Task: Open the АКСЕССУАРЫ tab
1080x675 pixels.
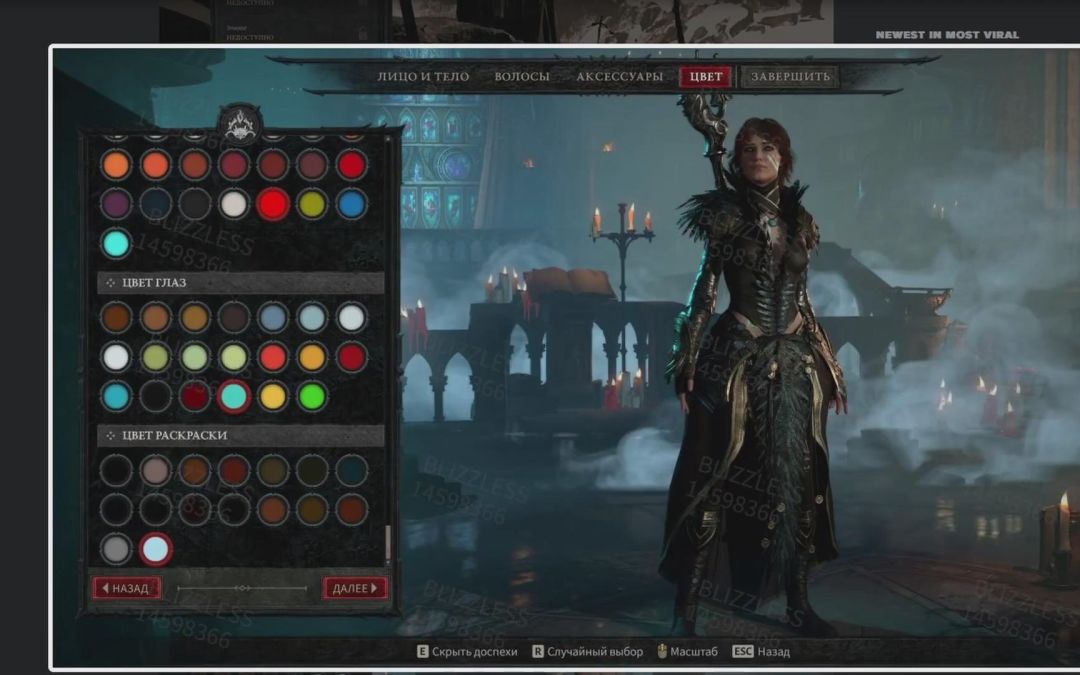Action: [x=619, y=76]
